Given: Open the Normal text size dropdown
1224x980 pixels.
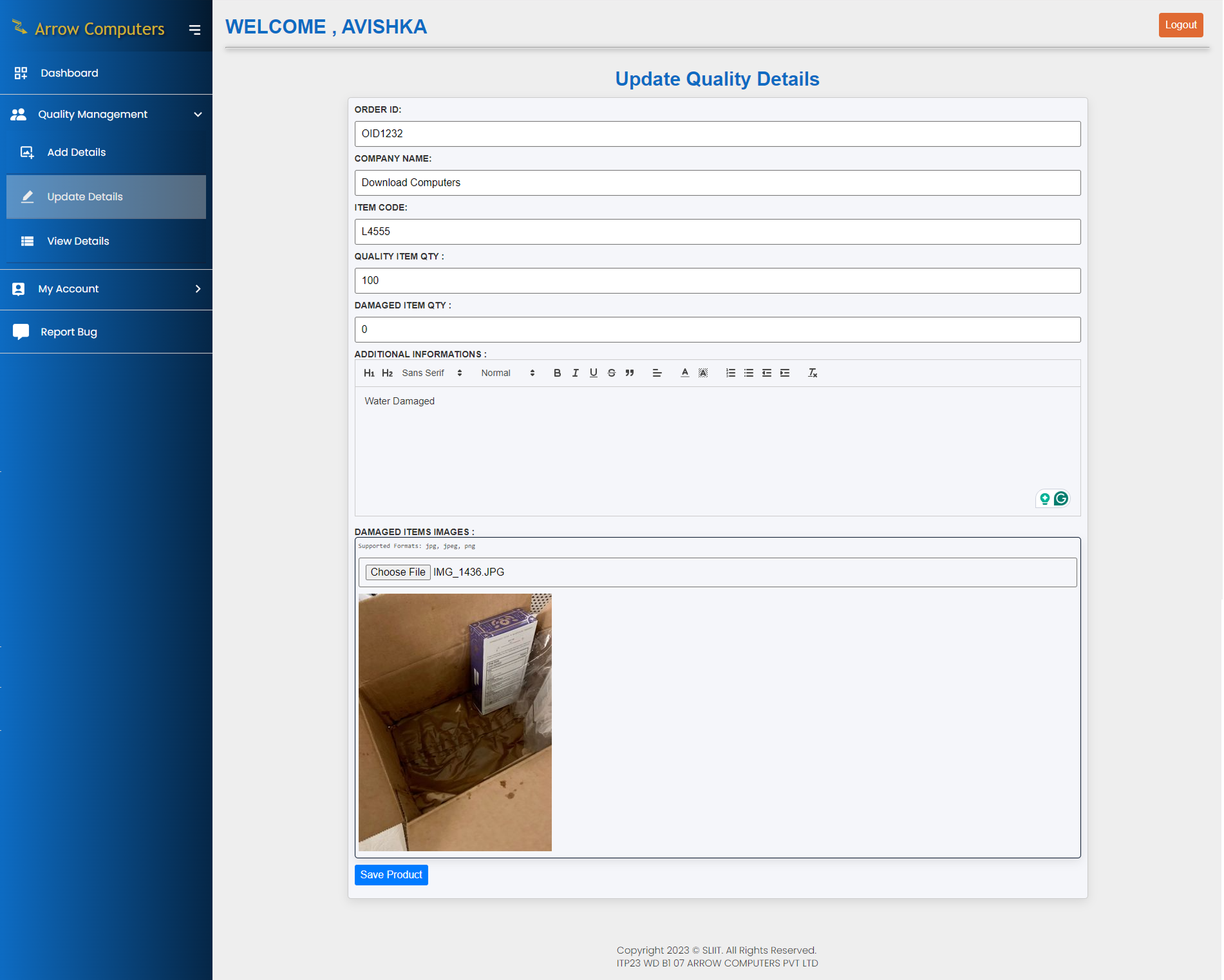Looking at the screenshot, I should pos(507,373).
